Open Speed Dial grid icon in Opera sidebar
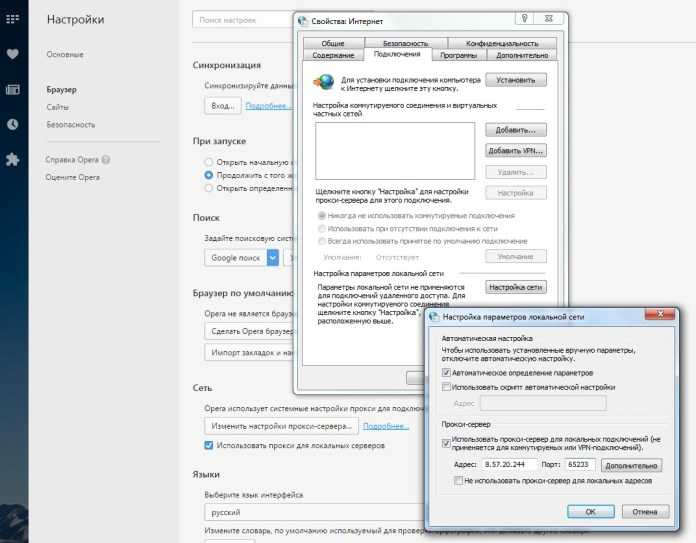696x543 pixels. 12,19
